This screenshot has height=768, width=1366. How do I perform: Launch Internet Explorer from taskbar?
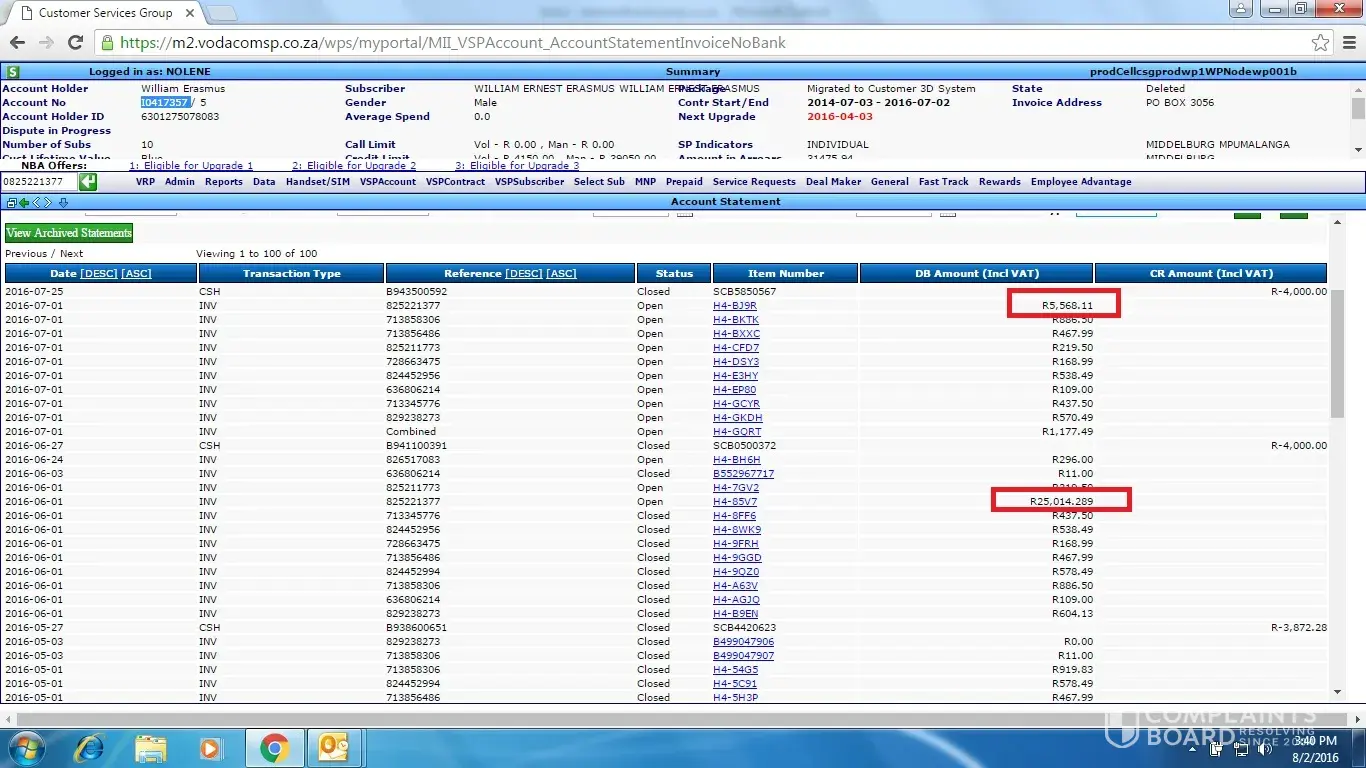(89, 747)
